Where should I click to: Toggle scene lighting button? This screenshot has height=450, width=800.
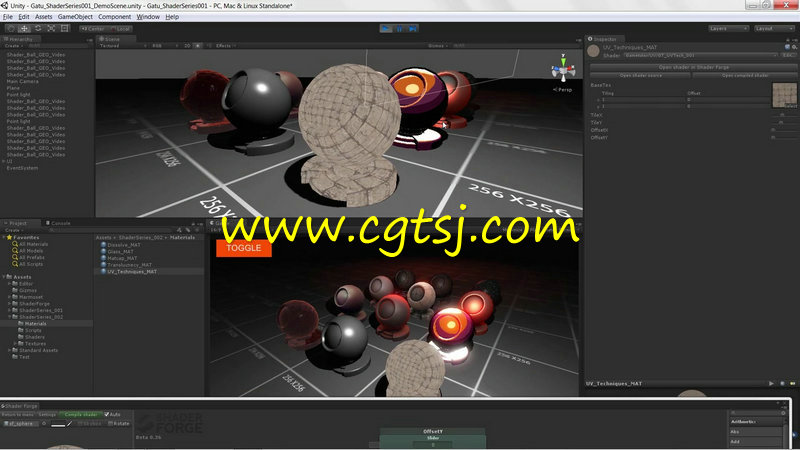coord(198,46)
